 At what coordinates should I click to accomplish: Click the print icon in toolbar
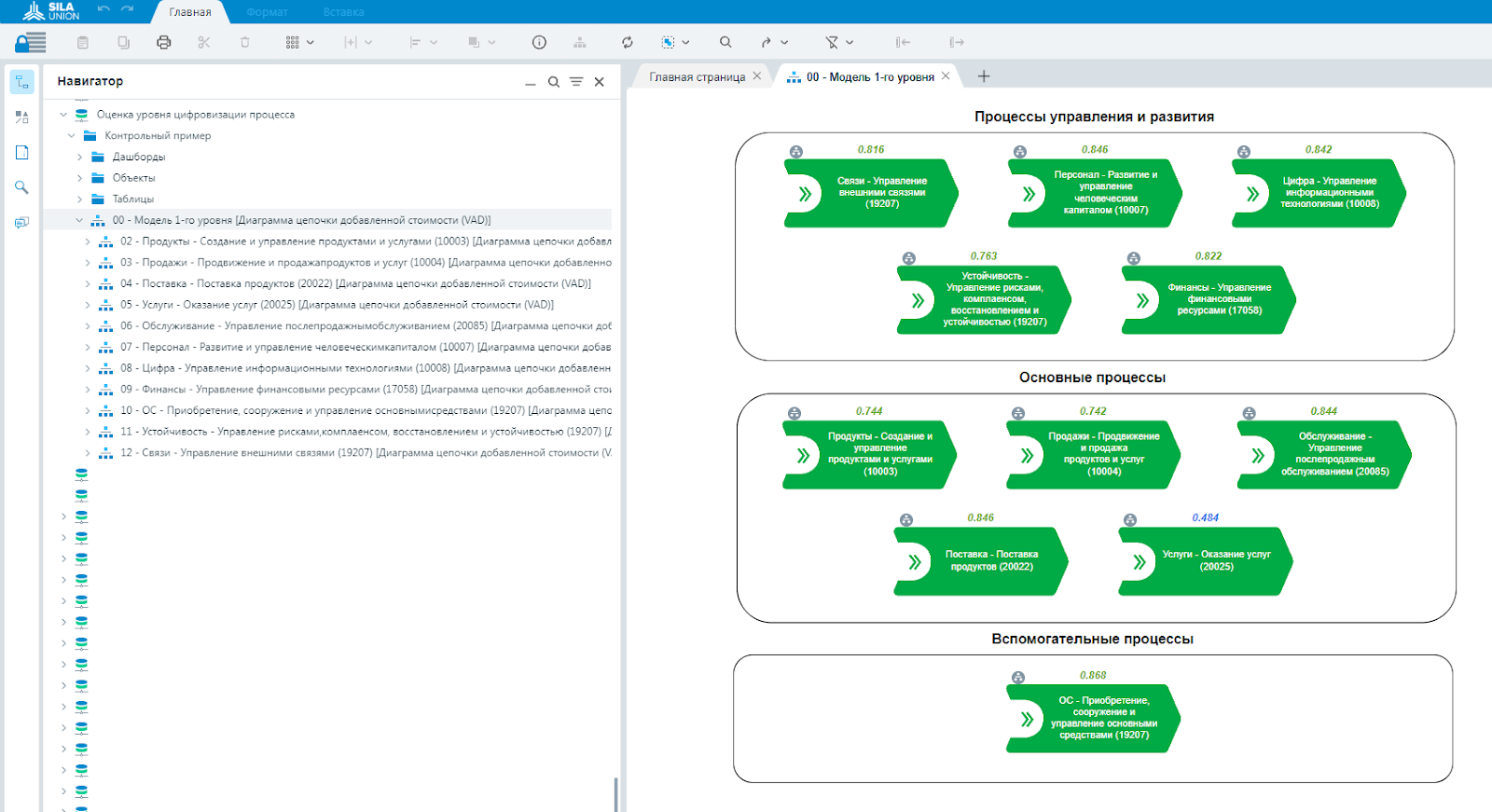click(x=164, y=42)
